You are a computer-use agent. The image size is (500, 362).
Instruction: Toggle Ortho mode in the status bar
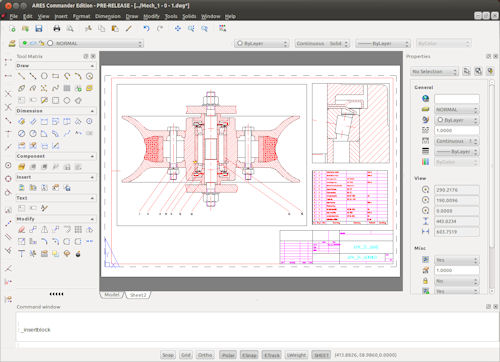(205, 355)
